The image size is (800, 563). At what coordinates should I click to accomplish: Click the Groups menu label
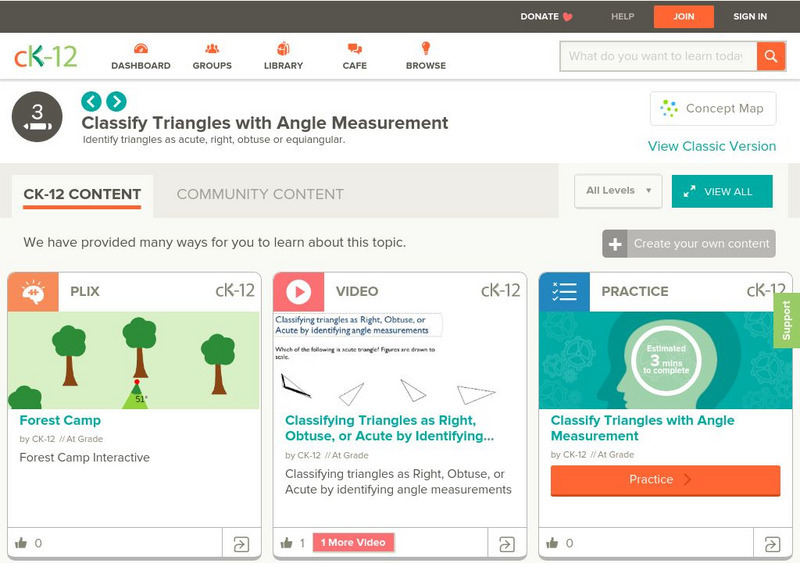click(212, 65)
